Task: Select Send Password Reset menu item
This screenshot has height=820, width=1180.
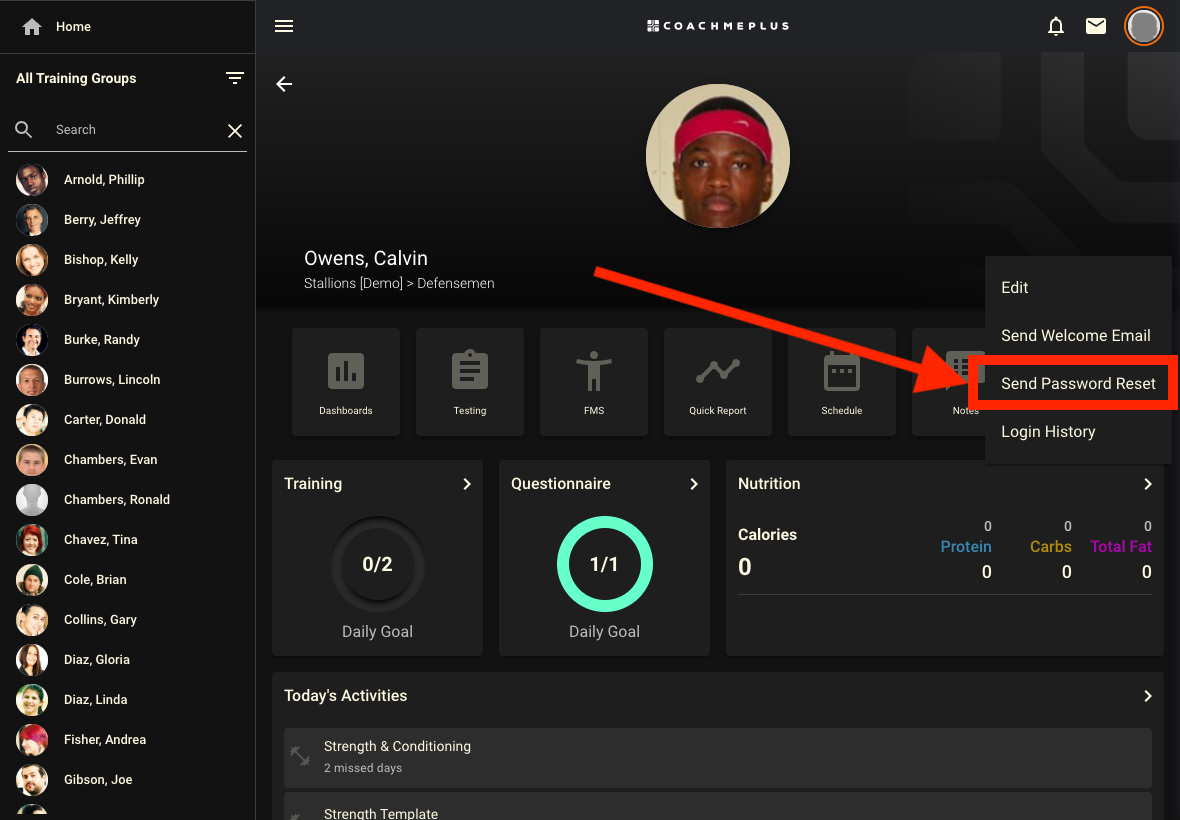Action: coord(1078,384)
